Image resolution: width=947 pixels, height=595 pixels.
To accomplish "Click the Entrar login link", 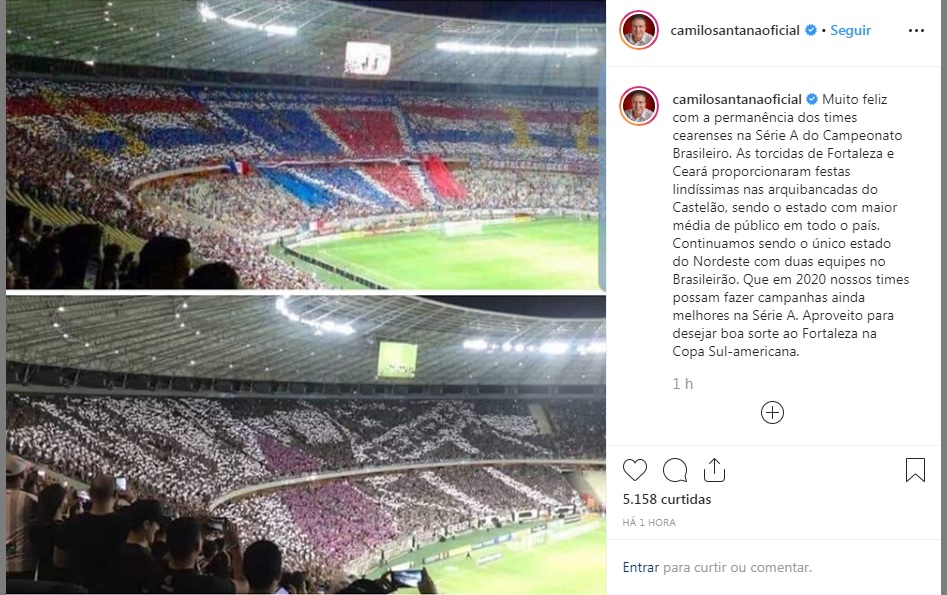I will click(641, 567).
